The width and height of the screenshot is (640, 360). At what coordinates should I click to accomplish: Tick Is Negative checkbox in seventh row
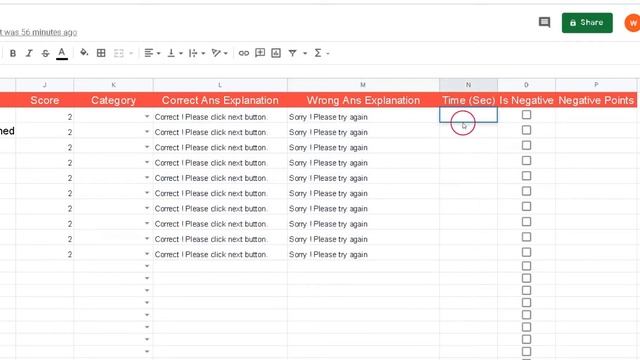pyautogui.click(x=527, y=207)
